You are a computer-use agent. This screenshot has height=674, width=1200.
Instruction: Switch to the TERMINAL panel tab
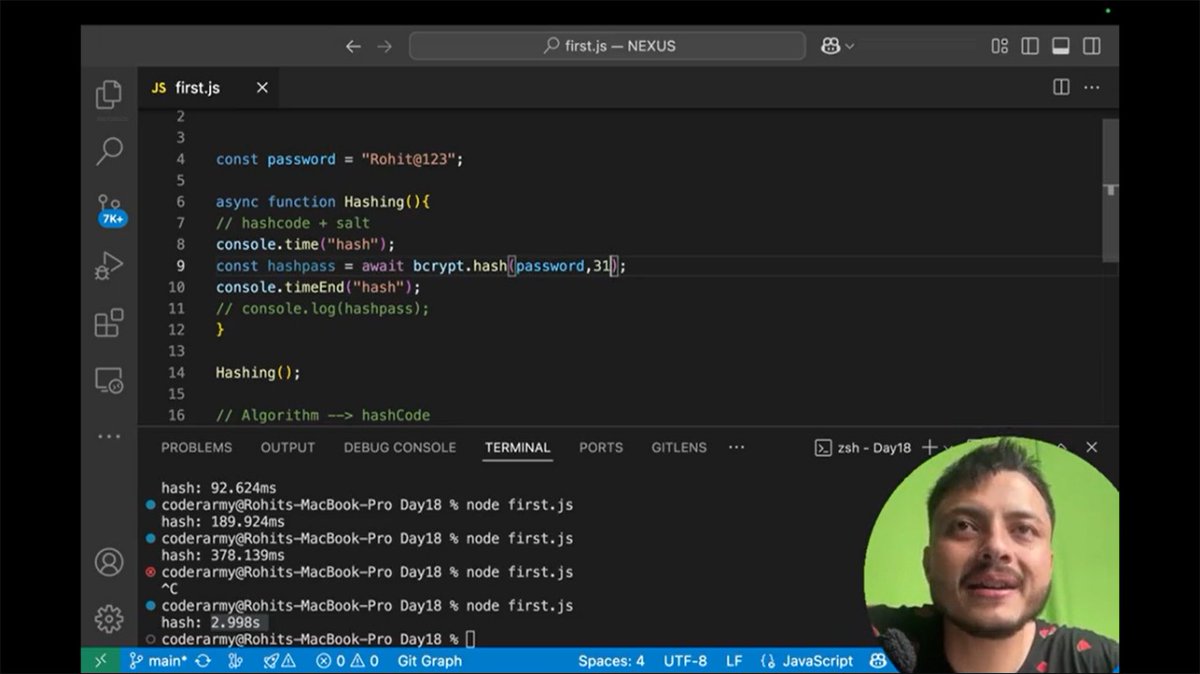coord(518,447)
